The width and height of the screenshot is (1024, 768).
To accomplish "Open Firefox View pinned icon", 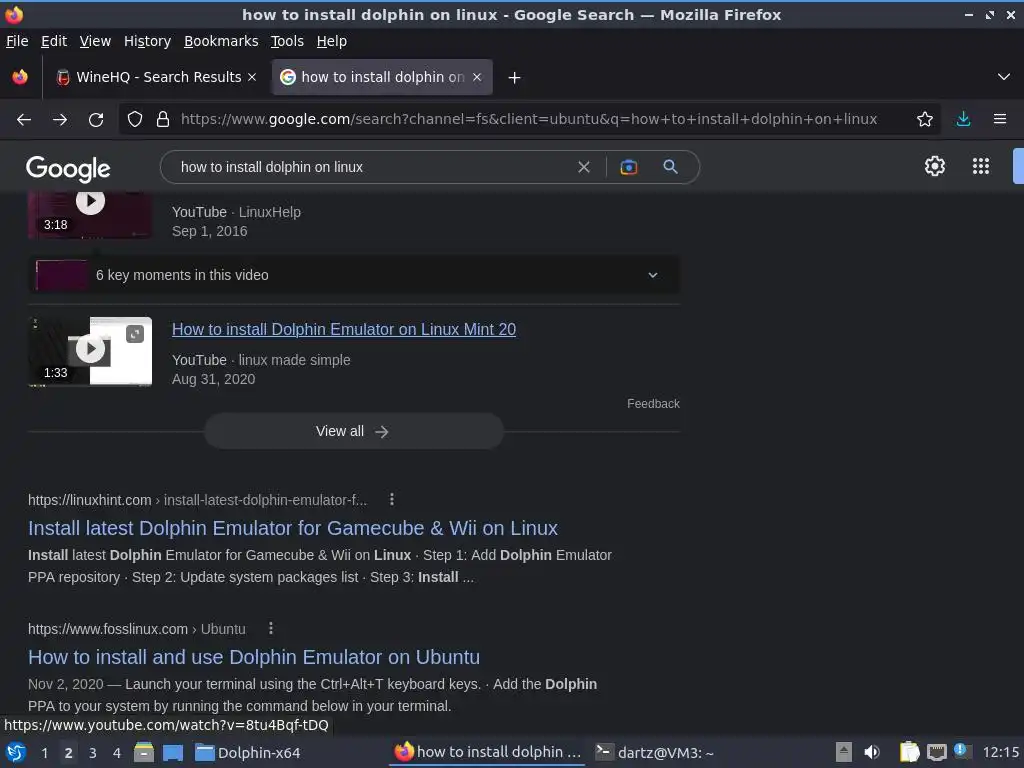I will pos(20,77).
